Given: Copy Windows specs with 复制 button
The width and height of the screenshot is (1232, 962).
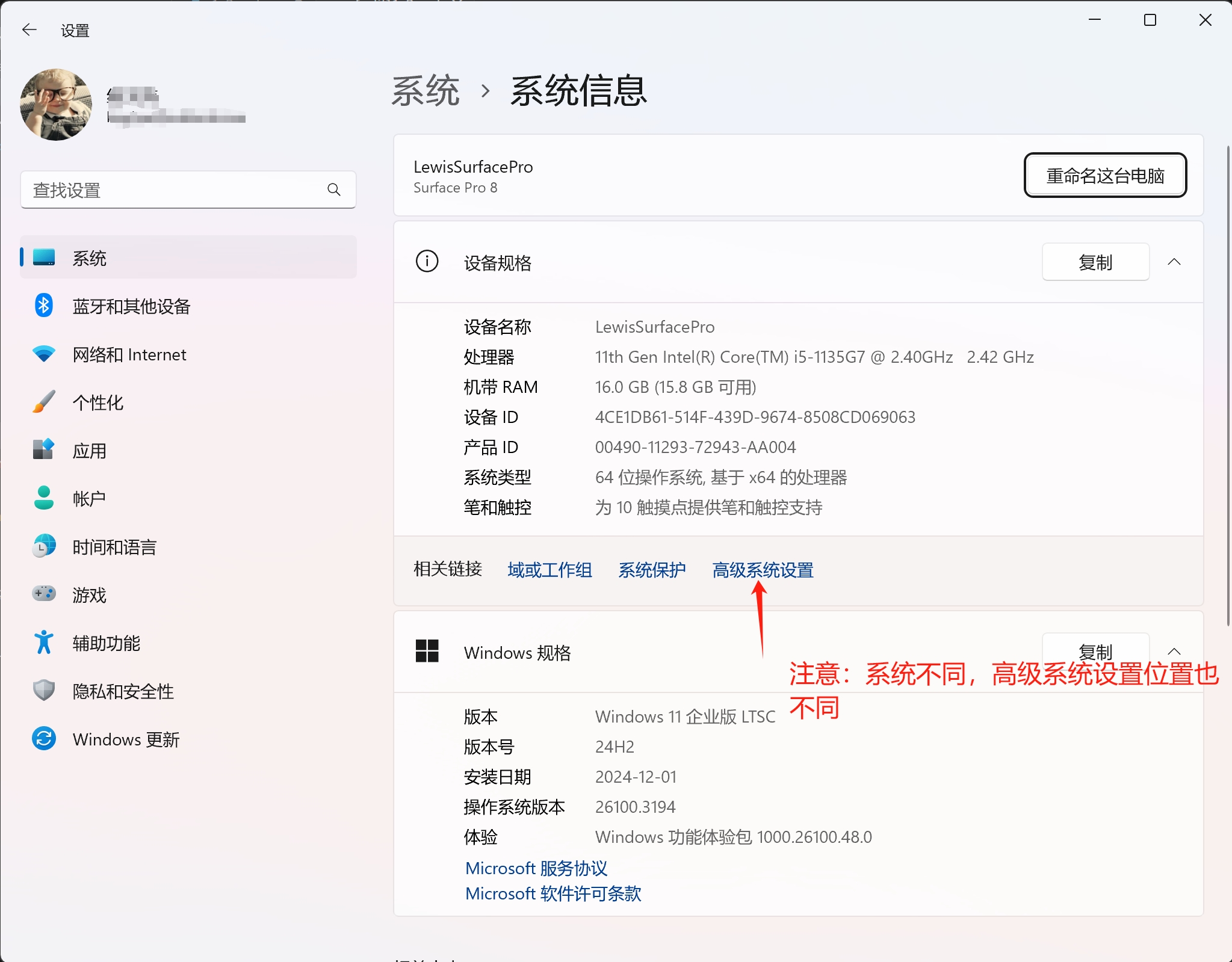Looking at the screenshot, I should click(x=1095, y=652).
